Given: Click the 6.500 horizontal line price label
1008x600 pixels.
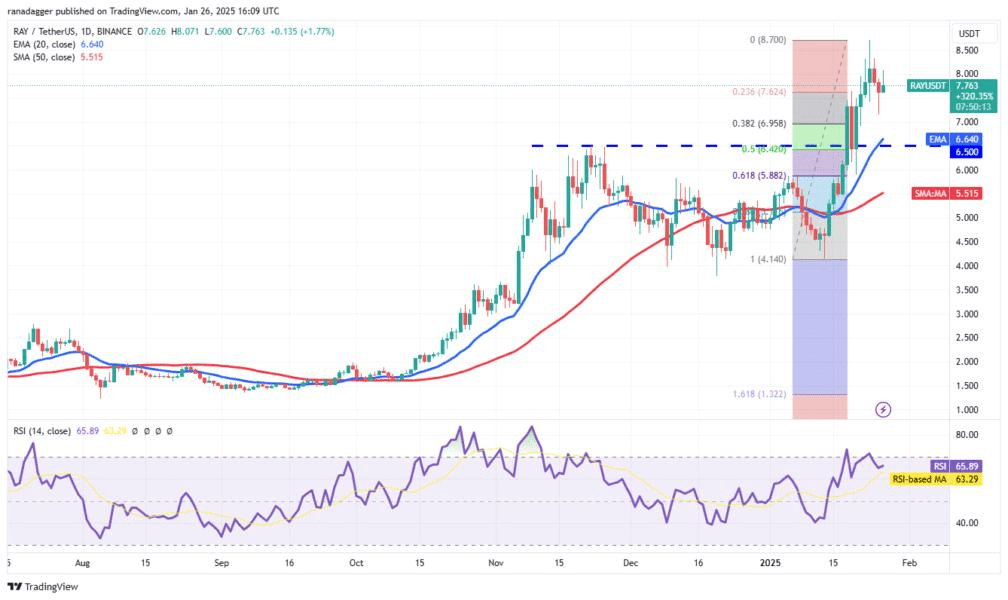Looking at the screenshot, I should tap(966, 152).
